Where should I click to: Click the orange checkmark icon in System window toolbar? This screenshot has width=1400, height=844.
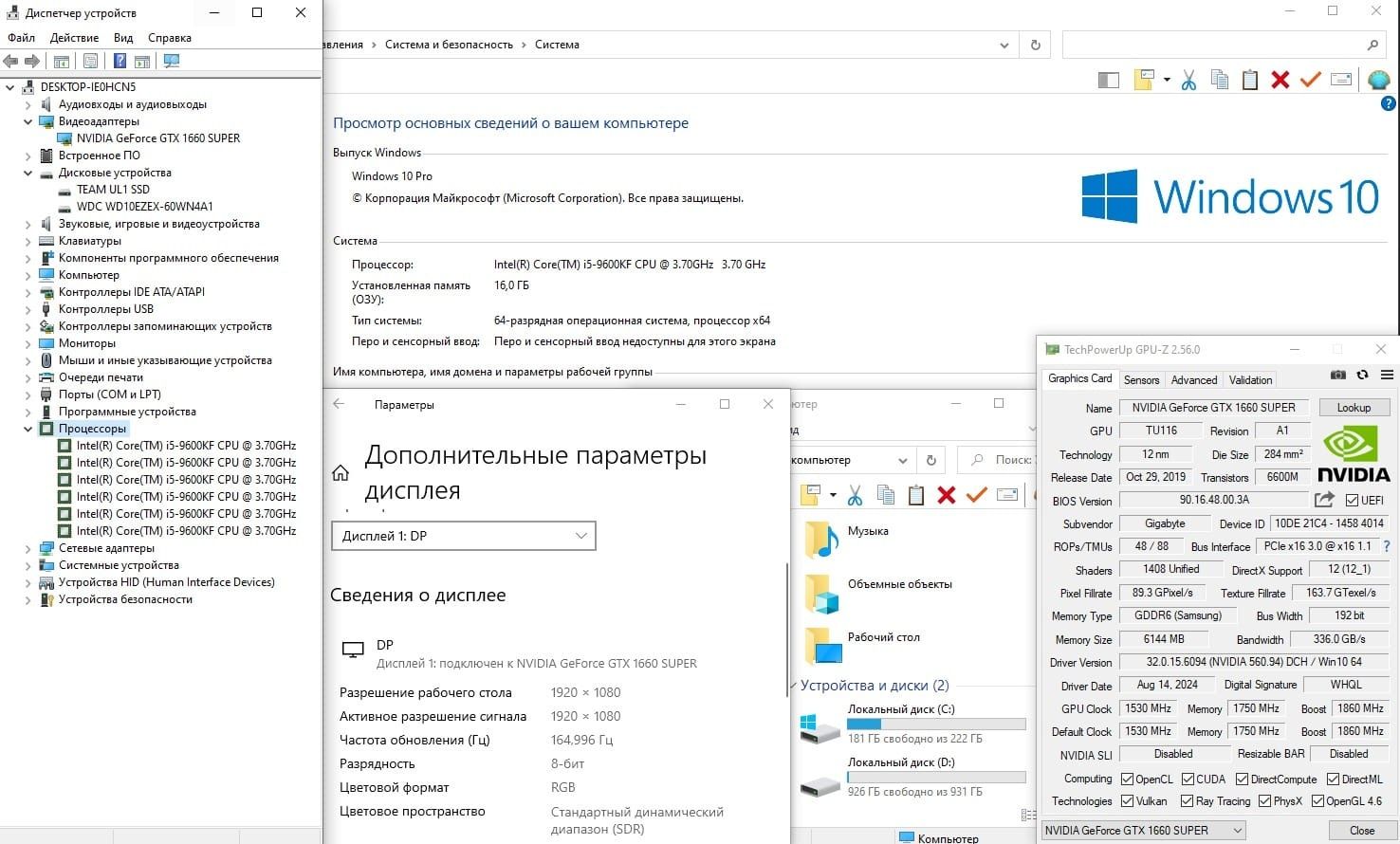click(1310, 81)
